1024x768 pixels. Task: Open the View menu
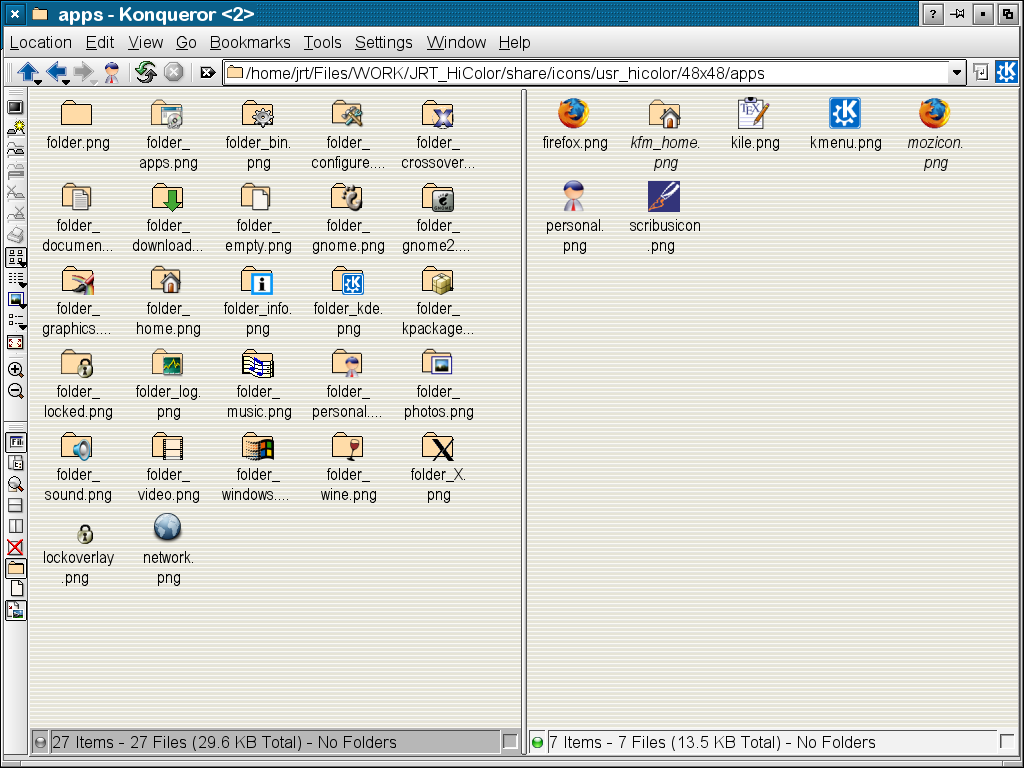[x=145, y=42]
